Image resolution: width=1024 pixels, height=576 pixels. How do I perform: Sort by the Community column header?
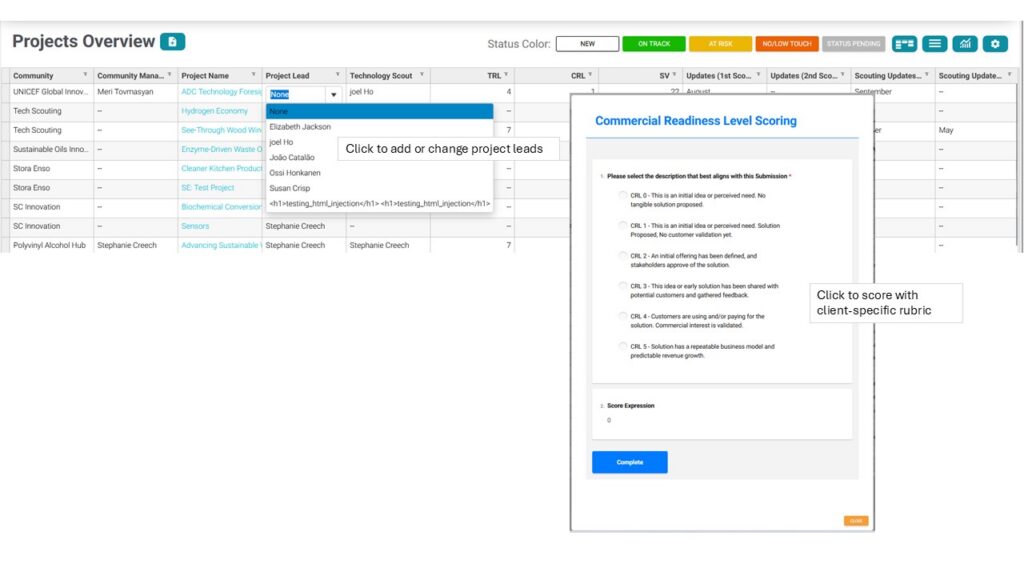(33, 76)
